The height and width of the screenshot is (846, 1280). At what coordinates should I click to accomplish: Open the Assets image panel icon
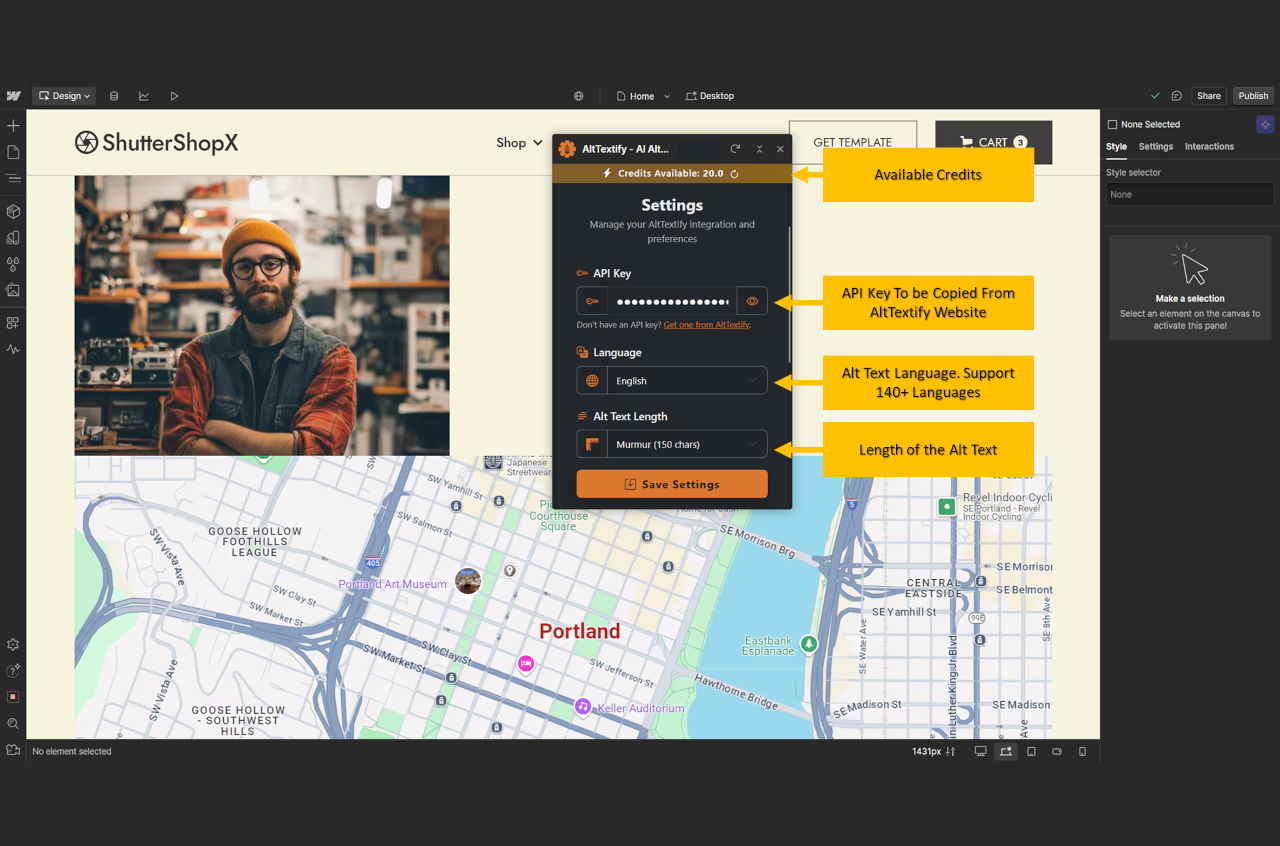[13, 290]
